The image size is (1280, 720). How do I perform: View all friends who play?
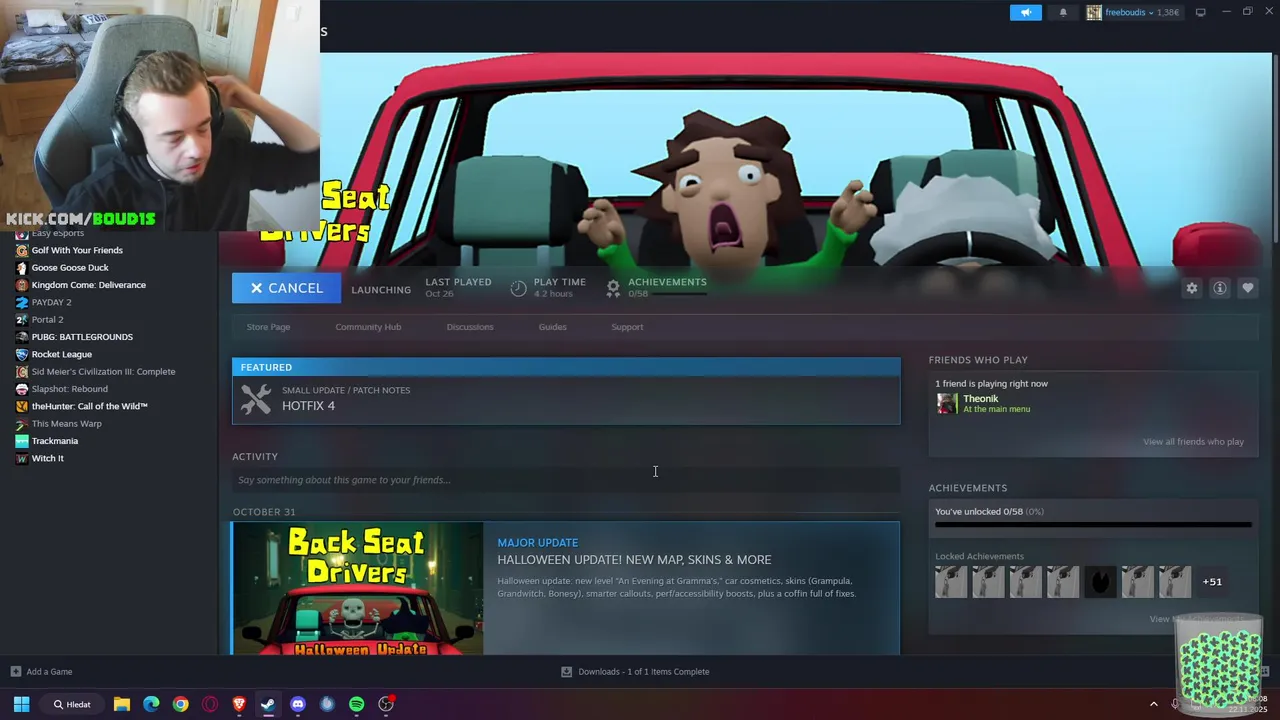1193,442
